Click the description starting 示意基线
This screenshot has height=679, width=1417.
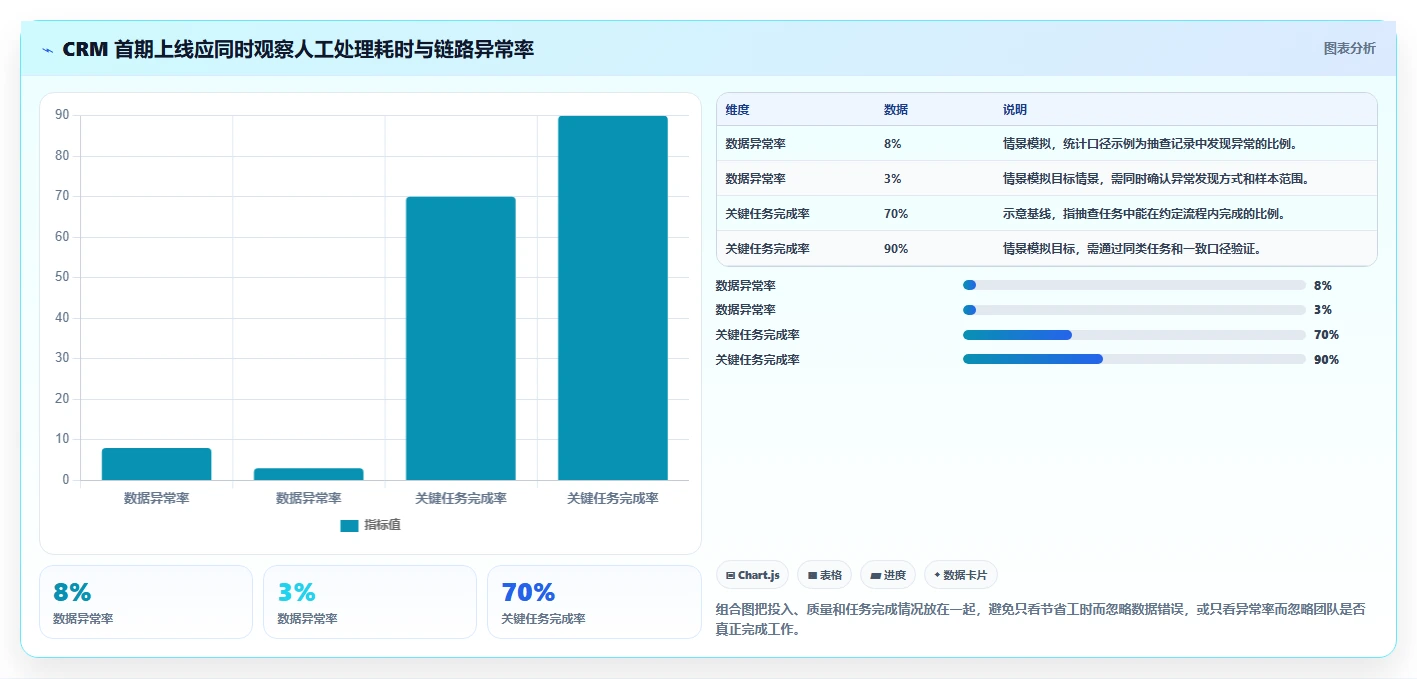coord(1144,214)
